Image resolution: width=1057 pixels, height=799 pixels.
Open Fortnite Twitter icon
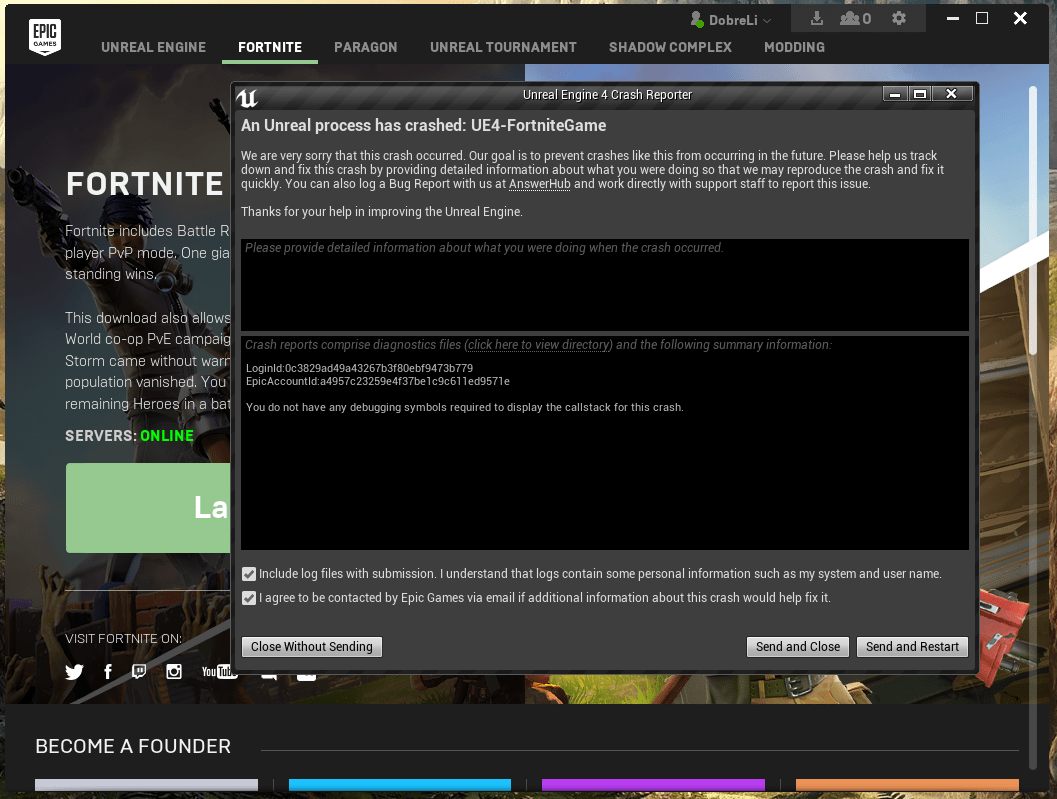[74, 672]
